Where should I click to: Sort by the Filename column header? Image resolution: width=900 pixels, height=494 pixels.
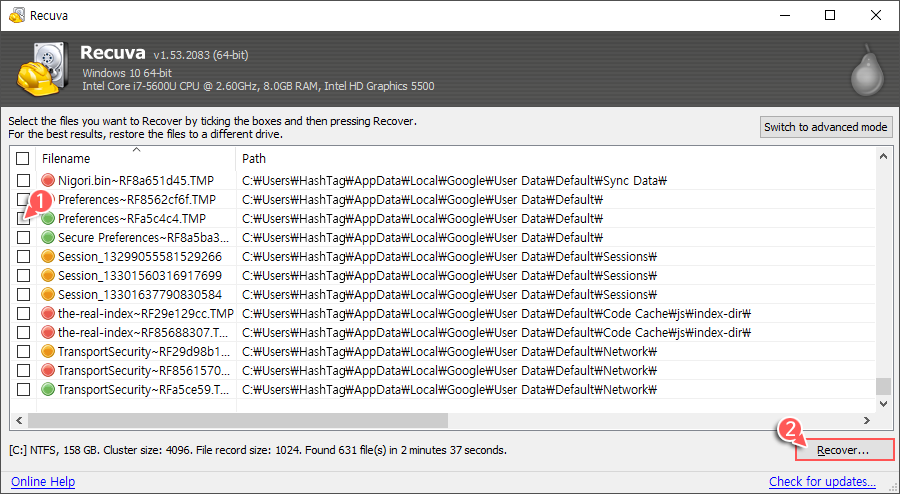tap(136, 158)
